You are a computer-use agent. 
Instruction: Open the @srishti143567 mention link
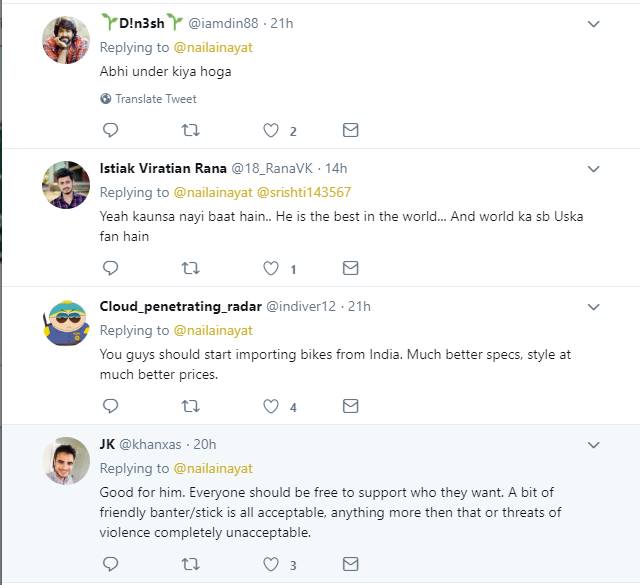pos(304,192)
